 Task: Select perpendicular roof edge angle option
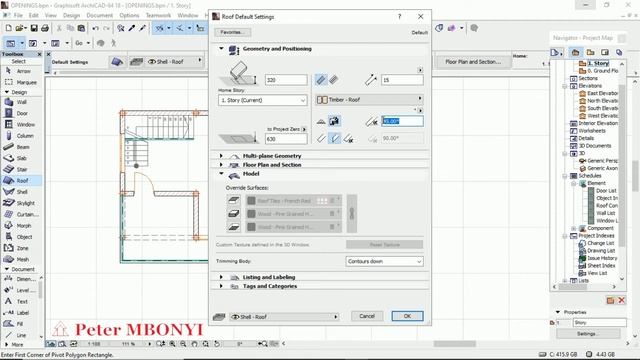(334, 139)
